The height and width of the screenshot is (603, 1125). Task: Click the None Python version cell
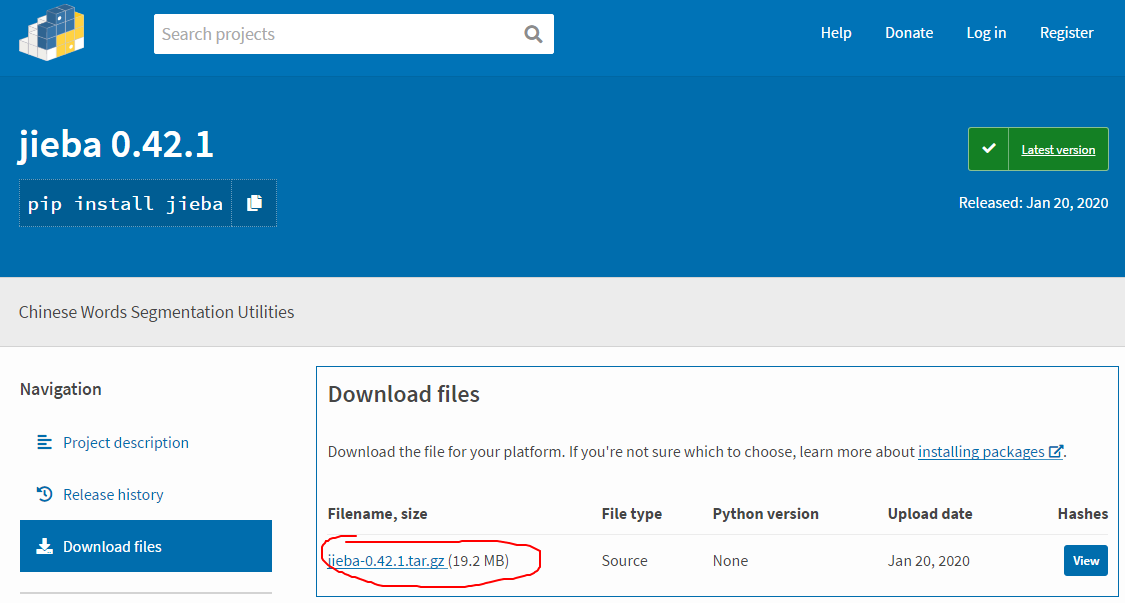point(730,561)
